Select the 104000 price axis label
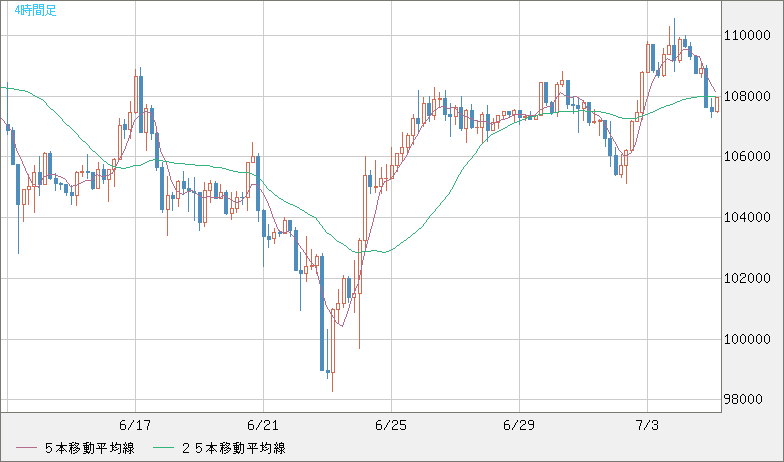The image size is (784, 462). point(747,218)
